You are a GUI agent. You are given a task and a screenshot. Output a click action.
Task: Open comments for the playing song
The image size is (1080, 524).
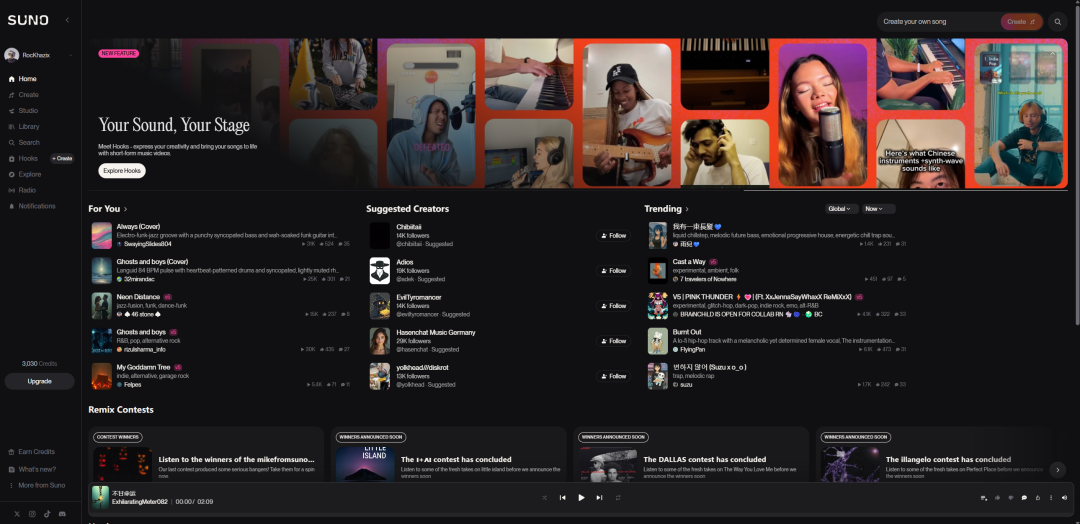click(x=1024, y=498)
